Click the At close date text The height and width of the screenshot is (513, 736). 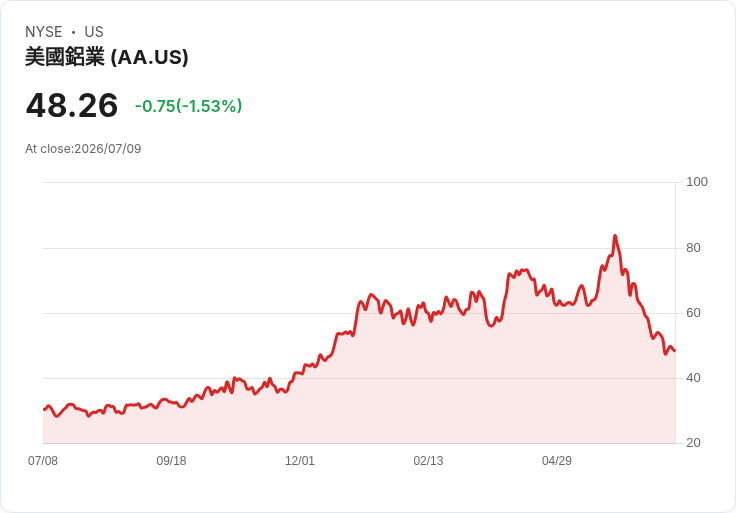coord(83,149)
